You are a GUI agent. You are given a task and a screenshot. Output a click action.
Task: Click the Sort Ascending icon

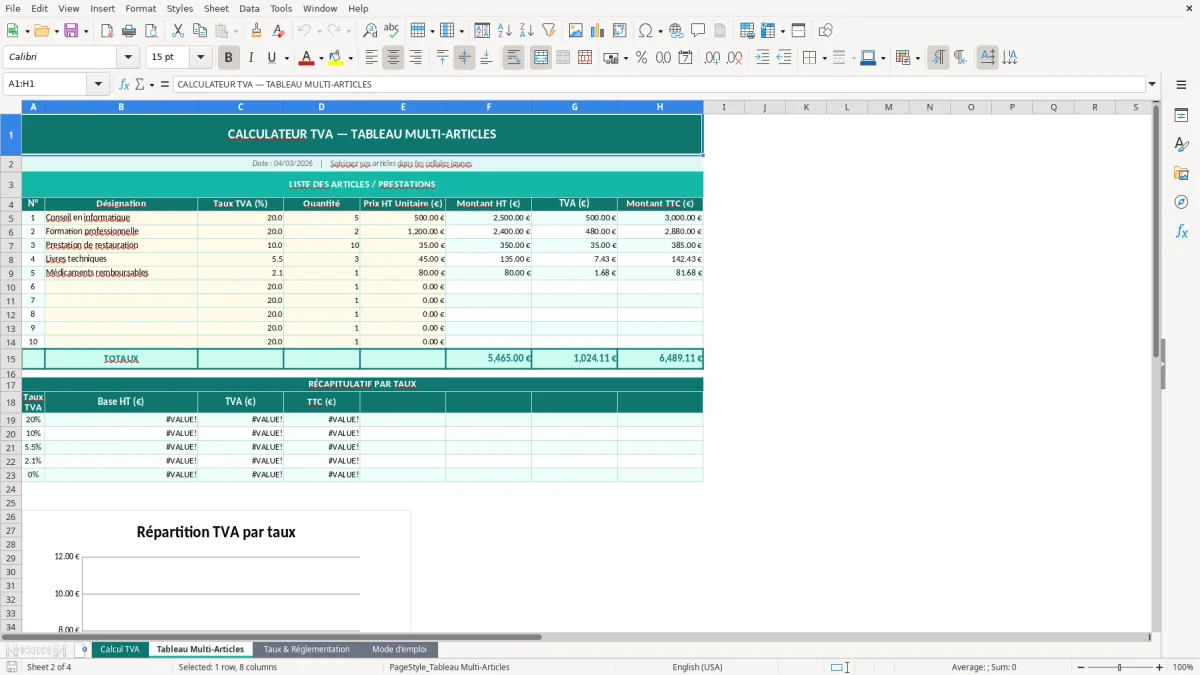505,31
